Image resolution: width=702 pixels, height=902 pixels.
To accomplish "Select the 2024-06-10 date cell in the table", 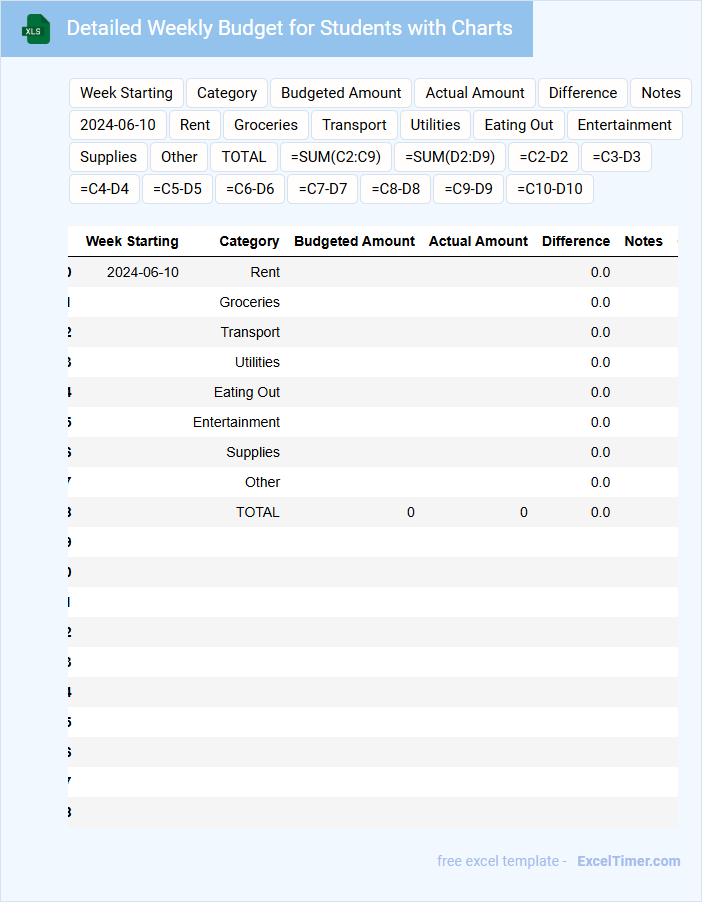I will 143,272.
